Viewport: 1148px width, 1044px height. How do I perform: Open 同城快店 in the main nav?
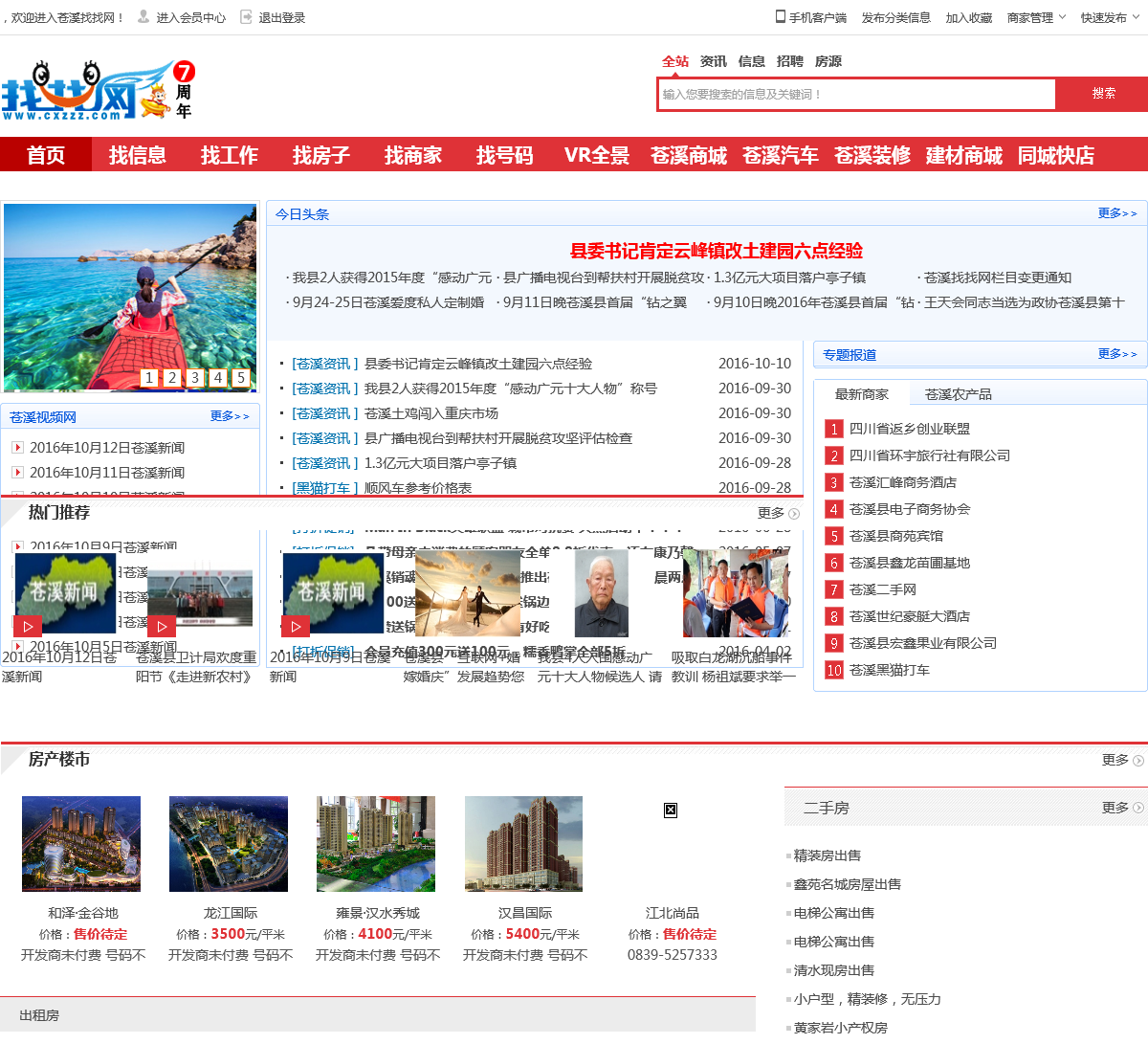1056,154
